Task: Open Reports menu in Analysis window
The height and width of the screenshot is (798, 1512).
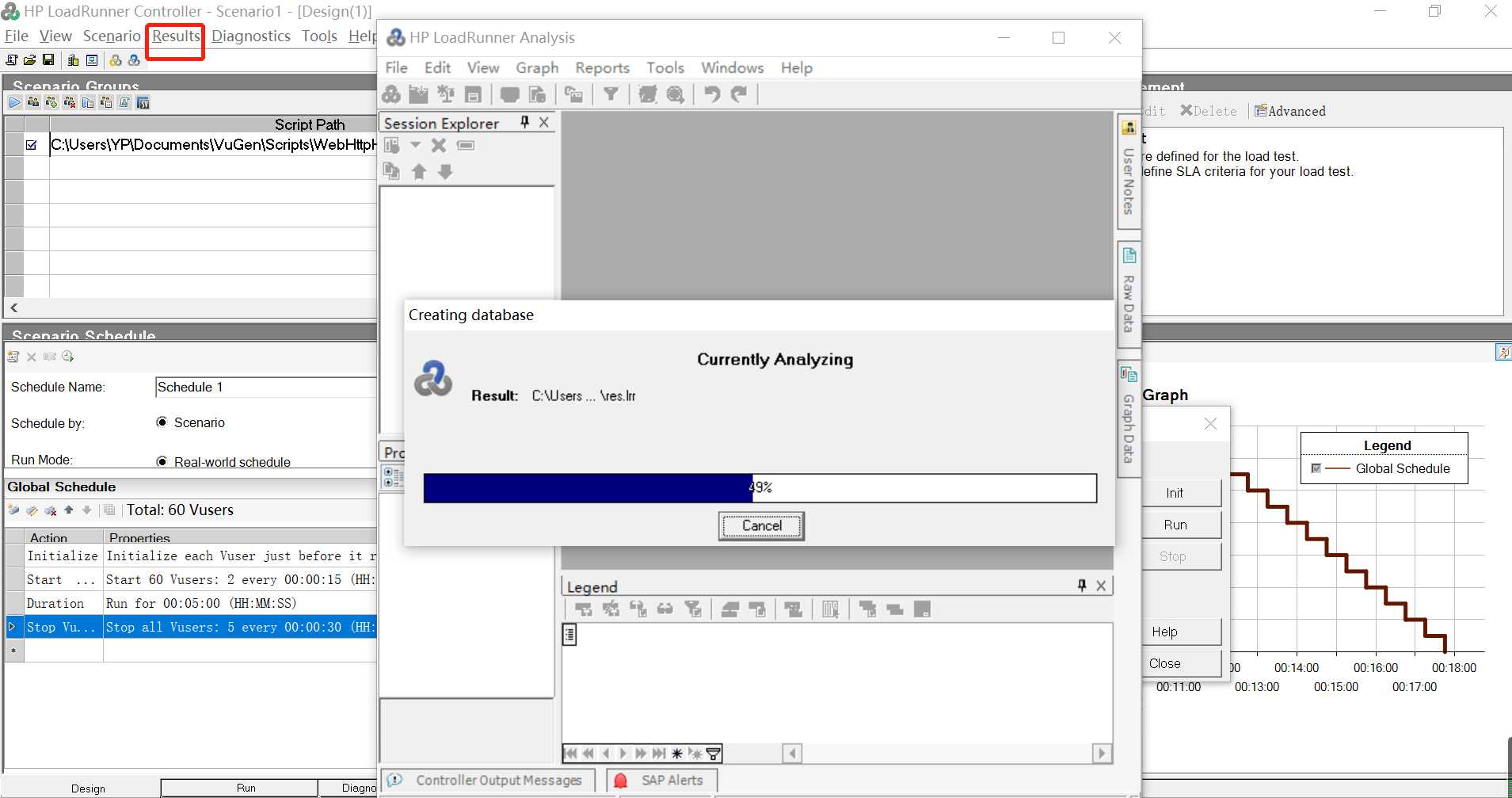Action: pos(602,68)
